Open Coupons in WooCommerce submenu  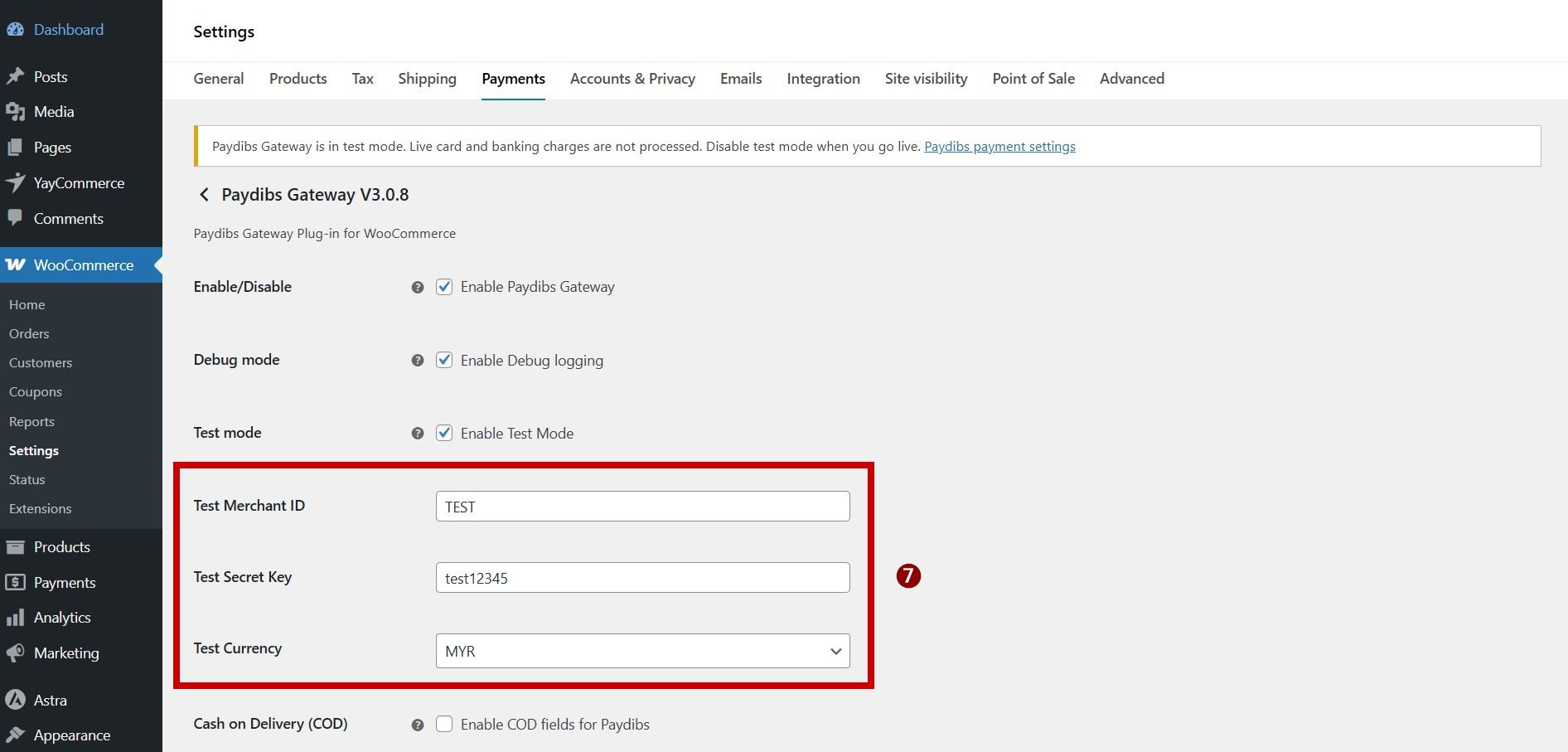pos(36,392)
